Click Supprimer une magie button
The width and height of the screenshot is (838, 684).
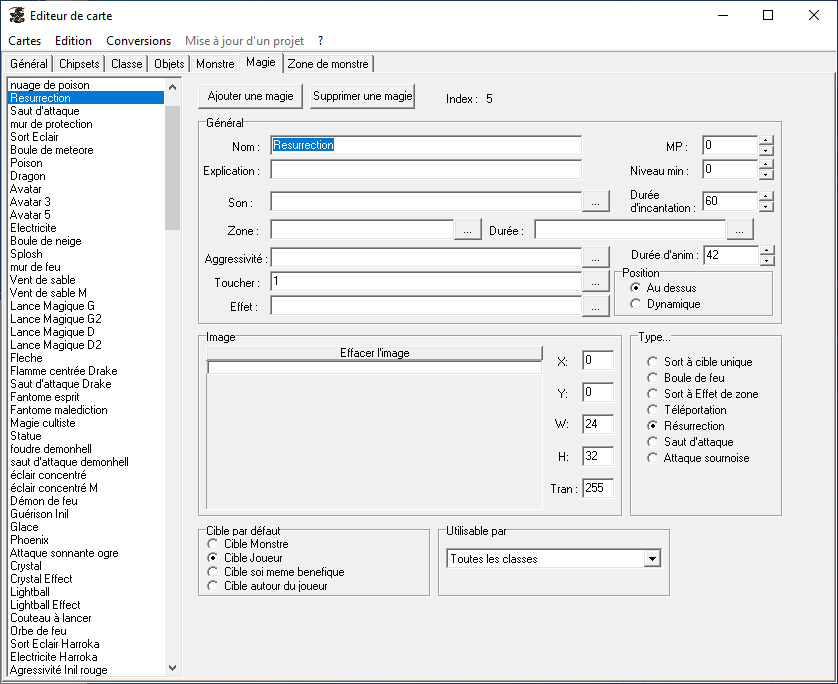[362, 96]
